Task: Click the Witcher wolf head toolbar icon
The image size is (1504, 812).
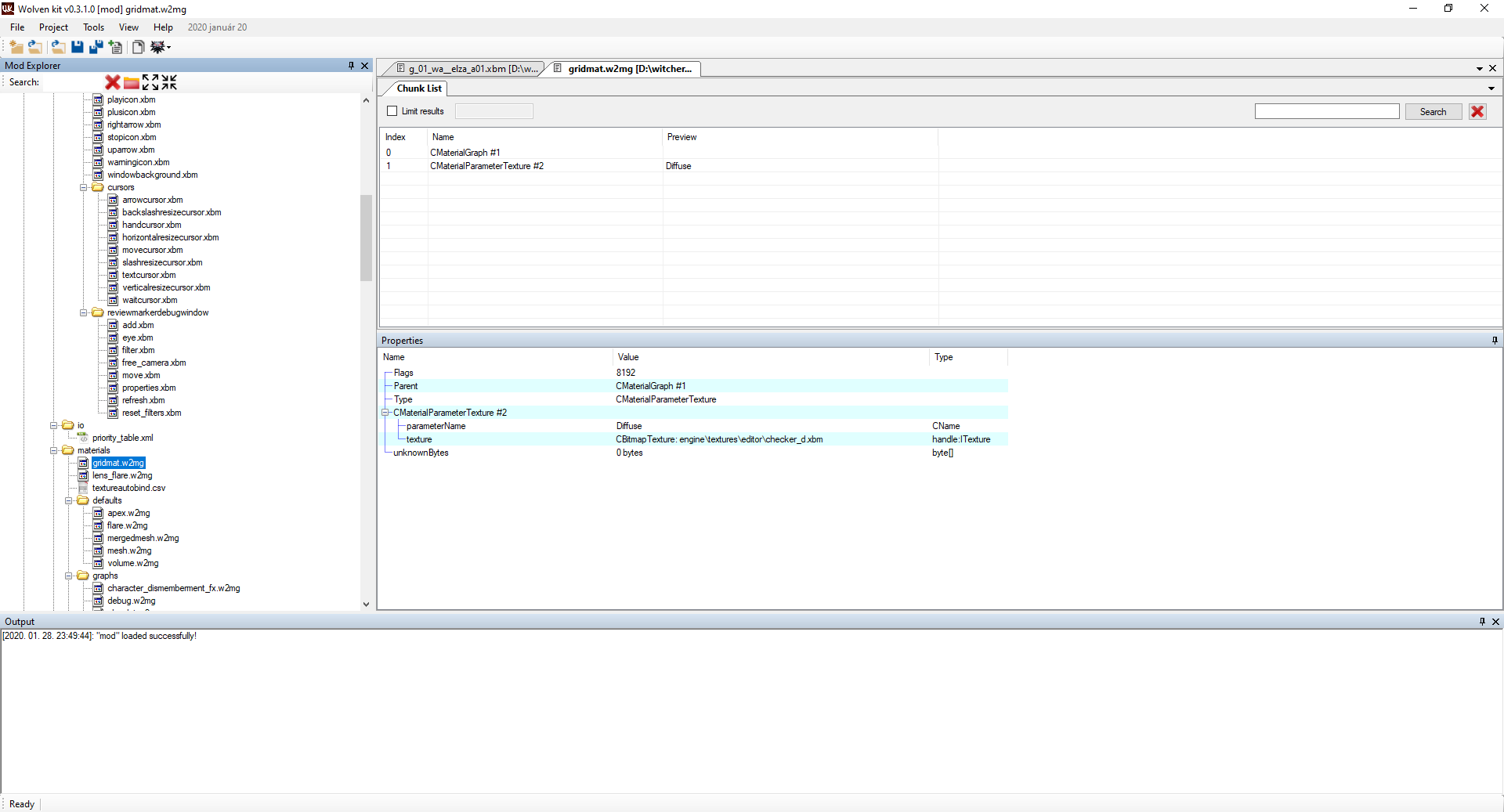Action: coord(157,47)
